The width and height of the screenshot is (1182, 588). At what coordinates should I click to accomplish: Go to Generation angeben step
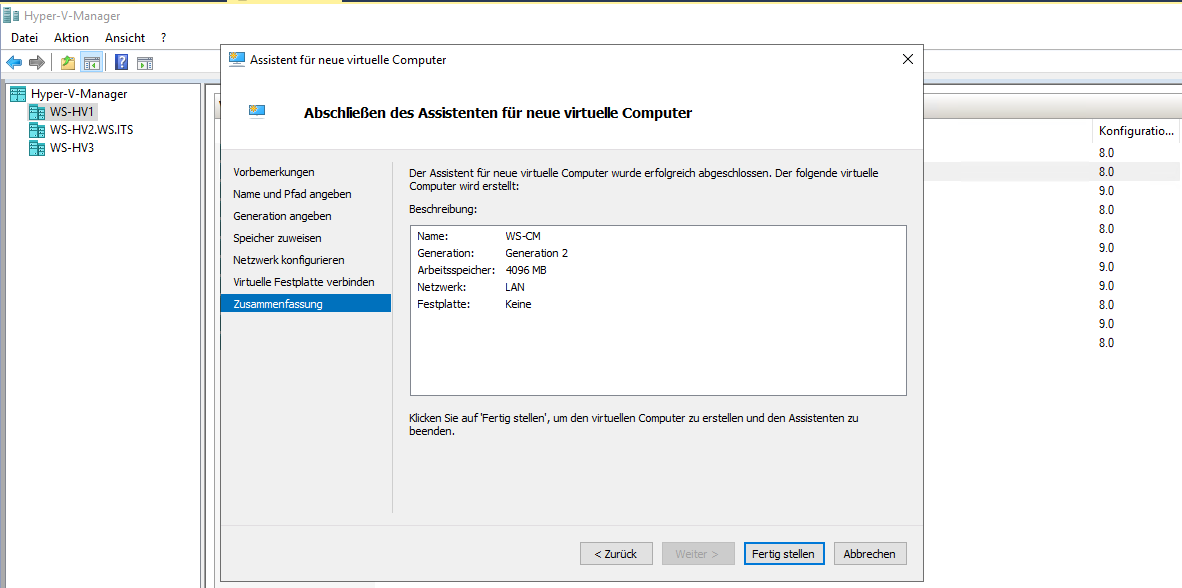283,216
